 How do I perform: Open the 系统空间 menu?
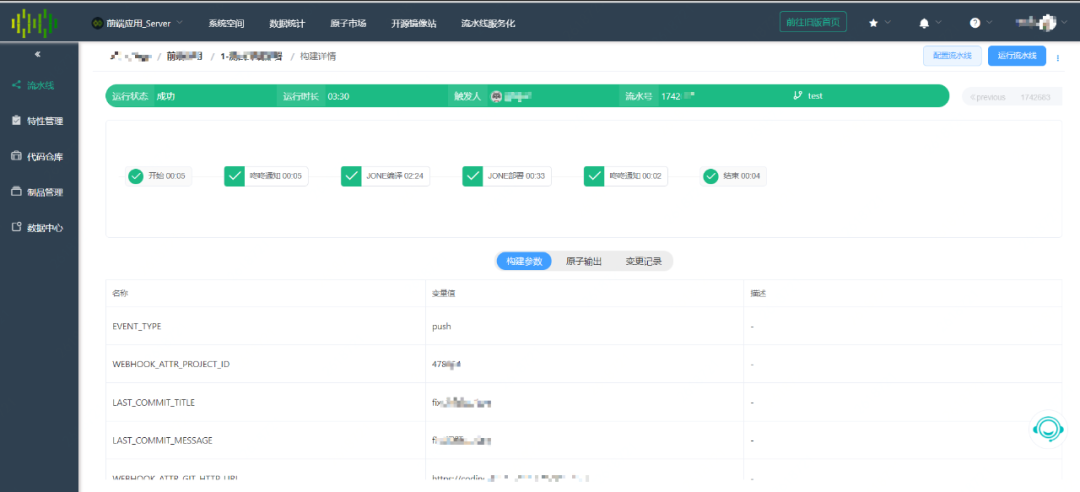tap(226, 23)
